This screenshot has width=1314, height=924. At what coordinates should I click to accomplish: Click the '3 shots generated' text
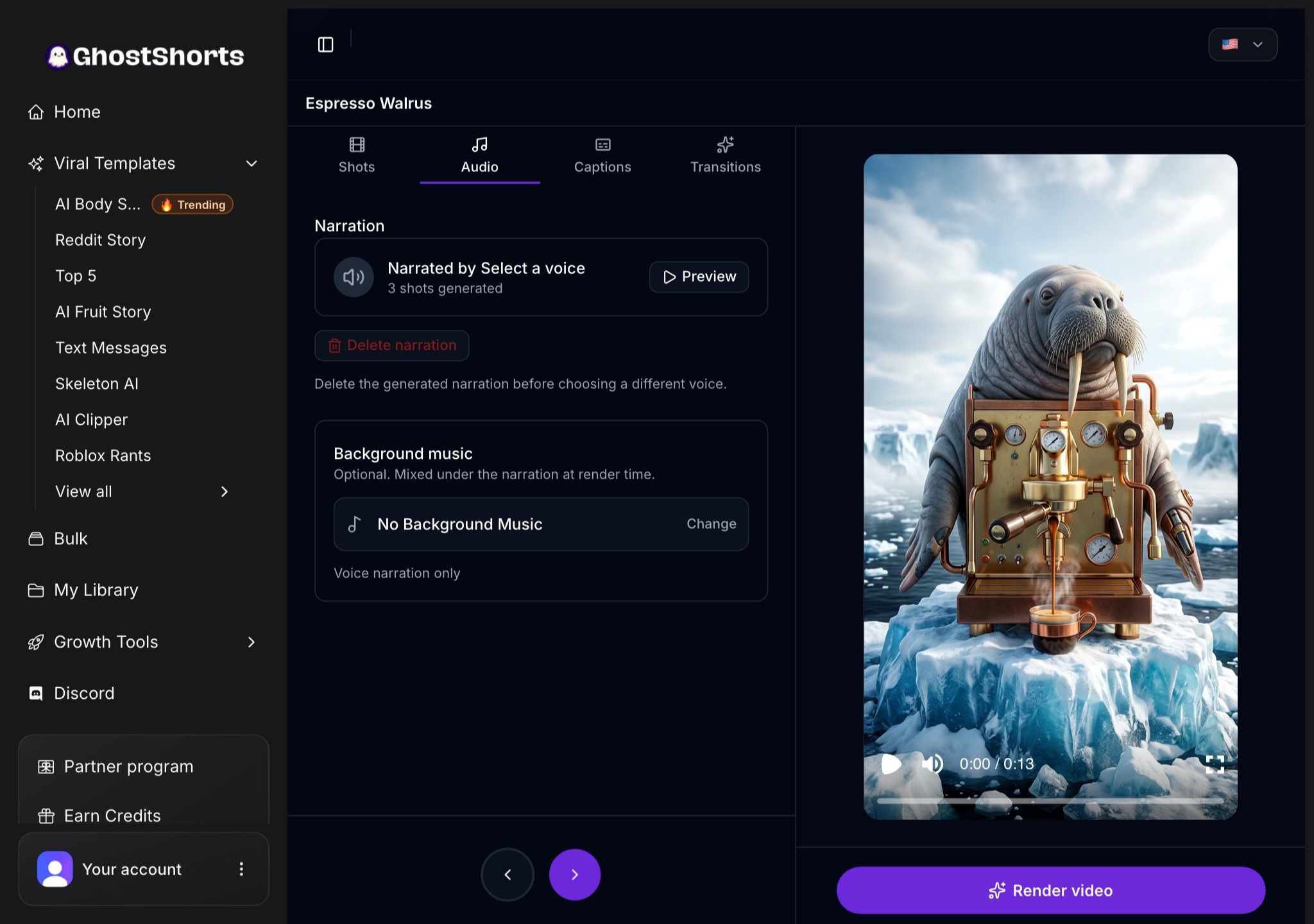(x=445, y=289)
